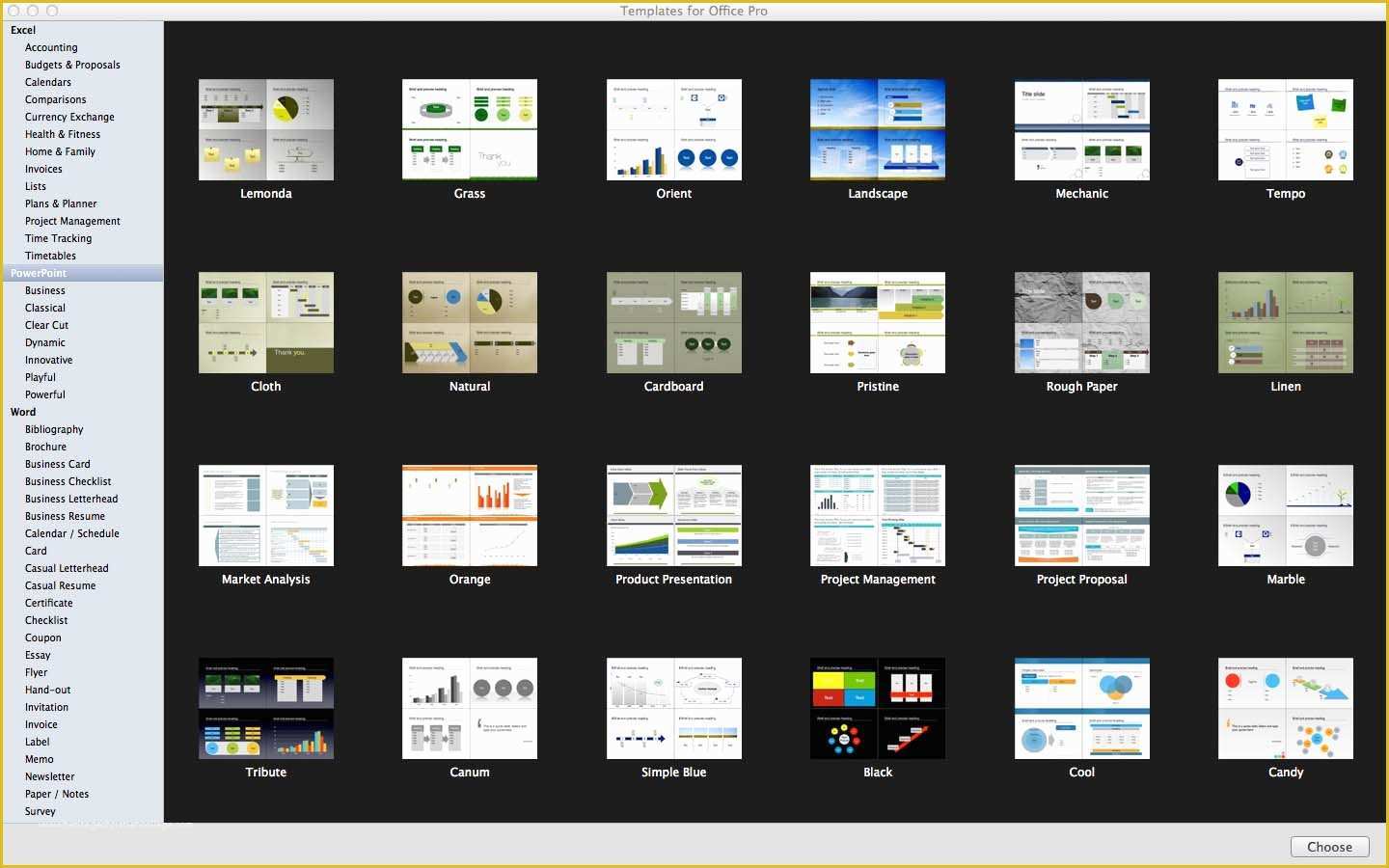1389x868 pixels.
Task: Open the Business PowerPoint category
Action: [45, 290]
